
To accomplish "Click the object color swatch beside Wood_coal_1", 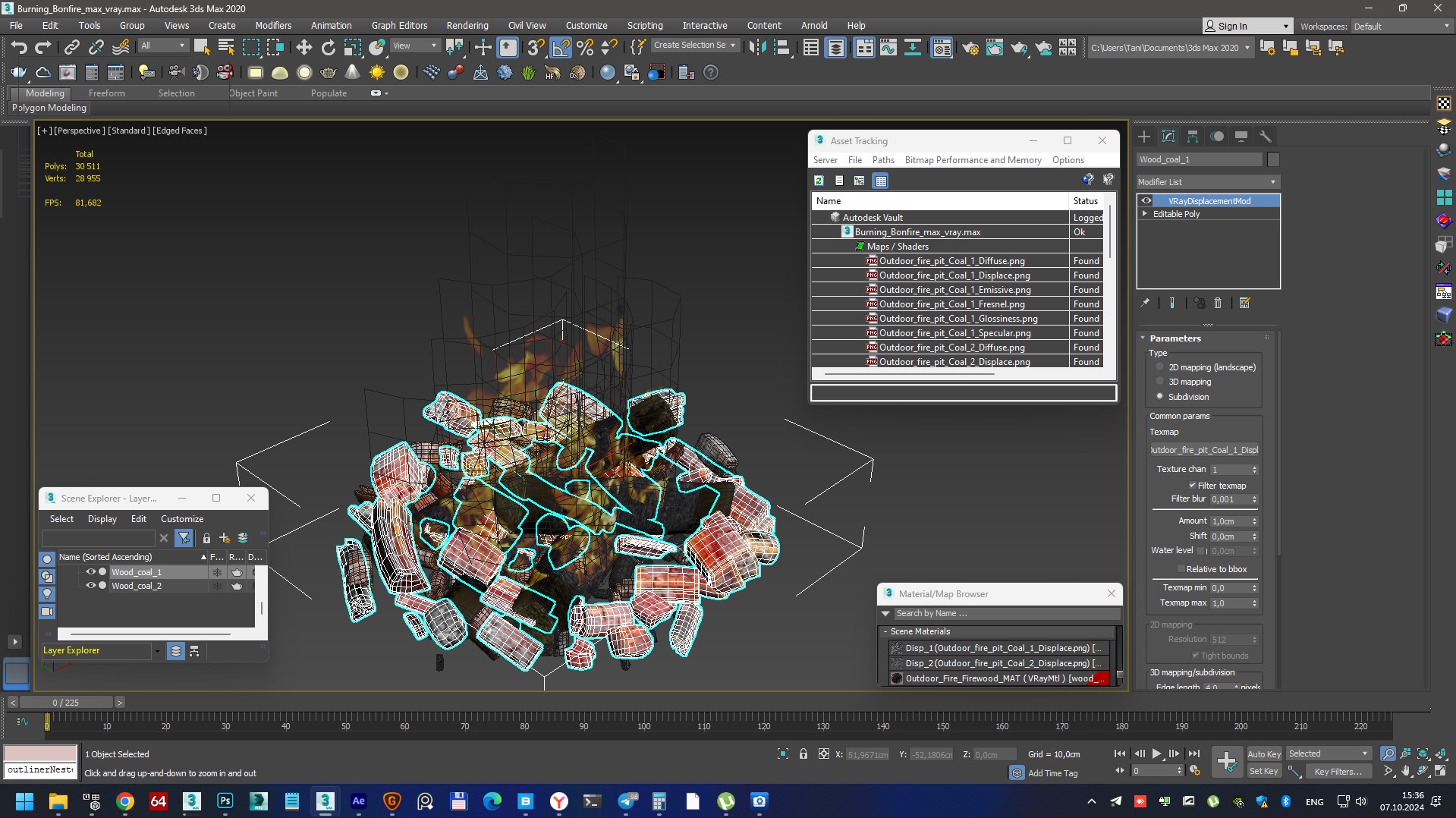I will [1273, 159].
